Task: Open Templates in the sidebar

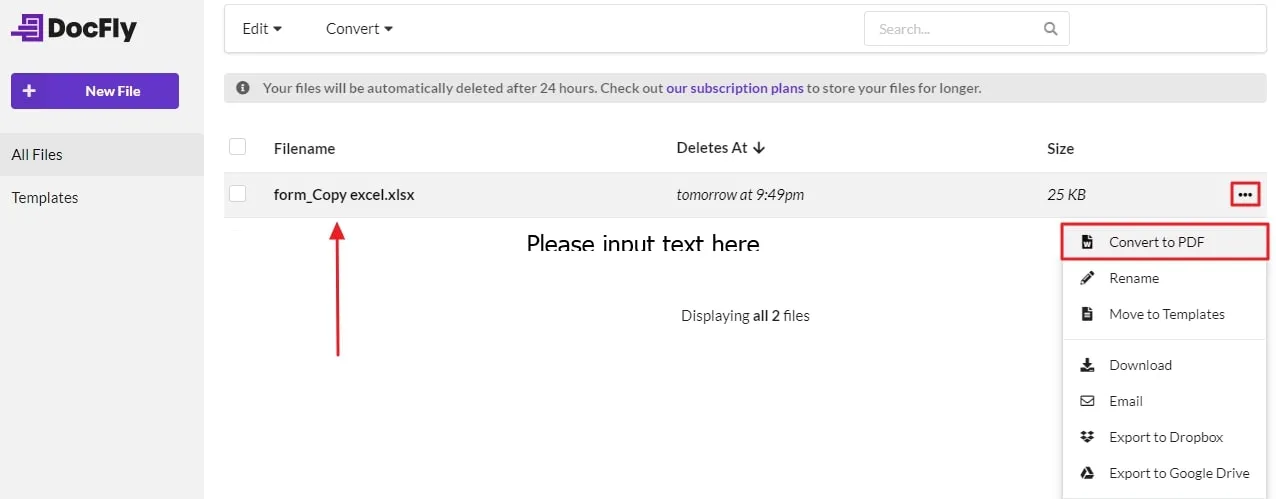Action: tap(45, 198)
